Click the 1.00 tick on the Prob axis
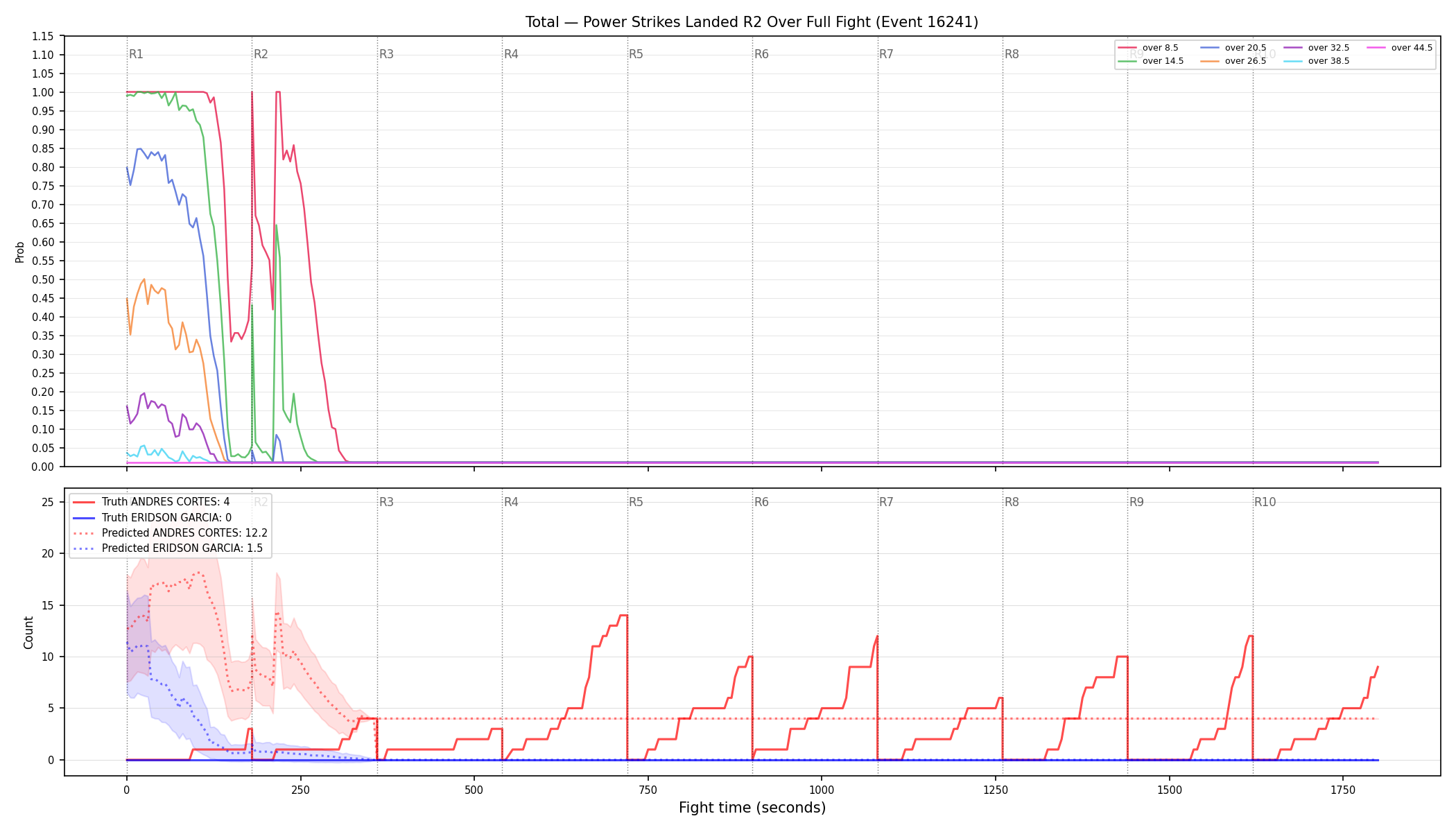 43,92
